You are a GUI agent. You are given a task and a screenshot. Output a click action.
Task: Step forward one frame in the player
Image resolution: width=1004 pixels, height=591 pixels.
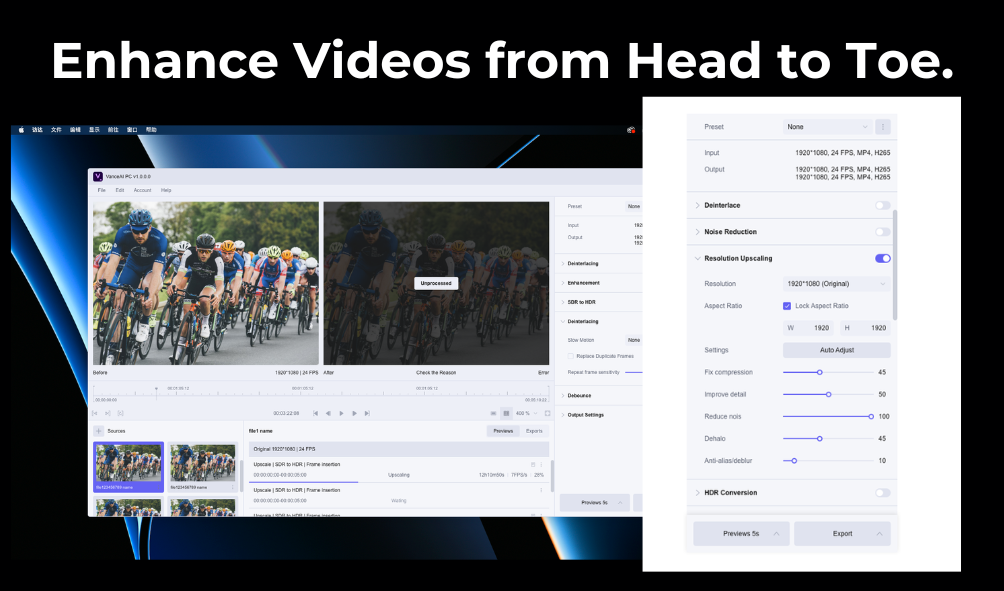(354, 414)
